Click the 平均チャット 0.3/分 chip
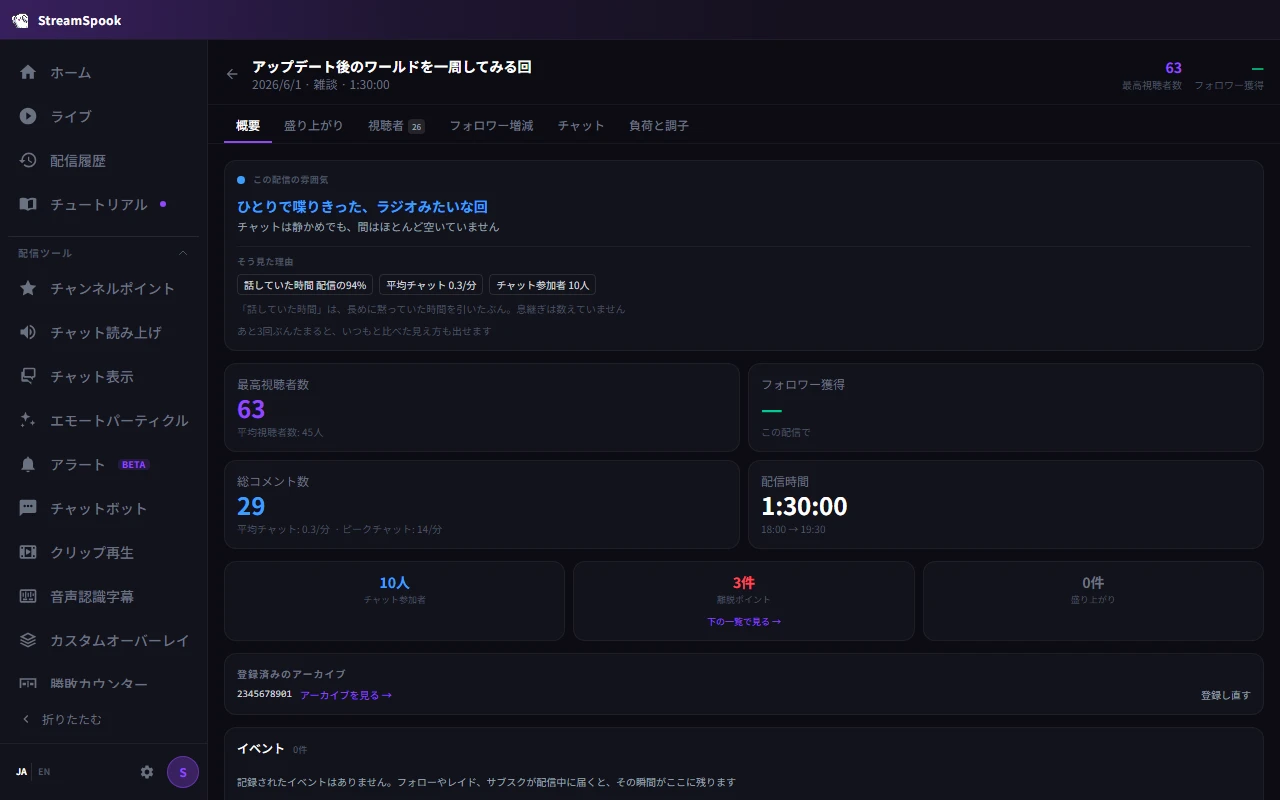Screen dimensions: 1280x800 point(431,285)
